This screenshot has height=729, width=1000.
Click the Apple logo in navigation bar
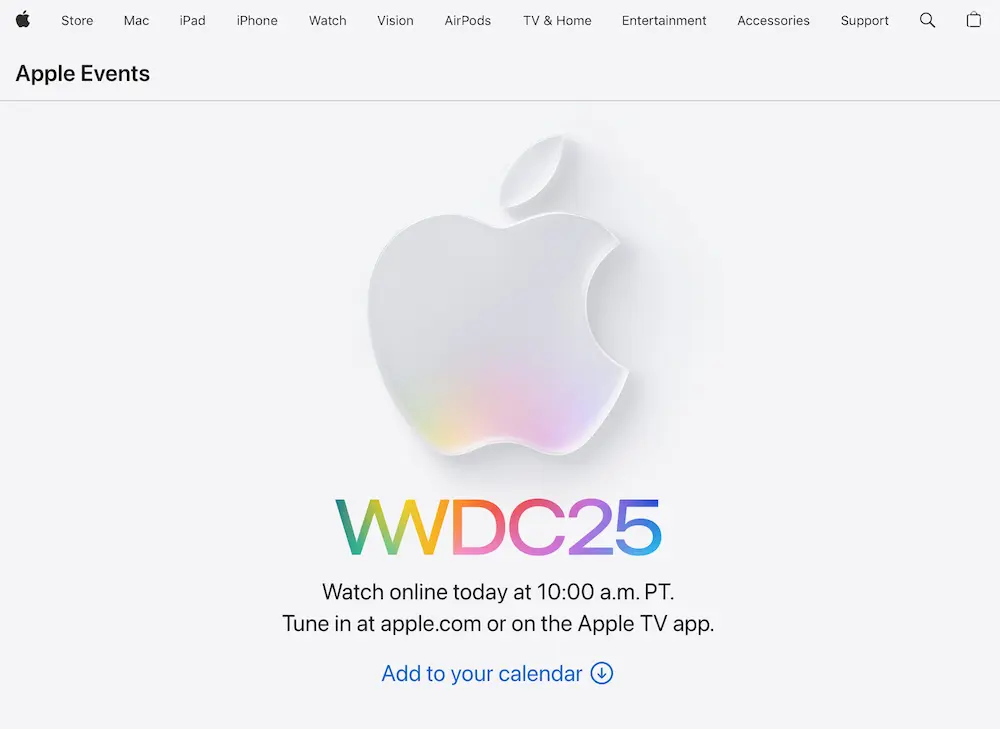point(23,20)
